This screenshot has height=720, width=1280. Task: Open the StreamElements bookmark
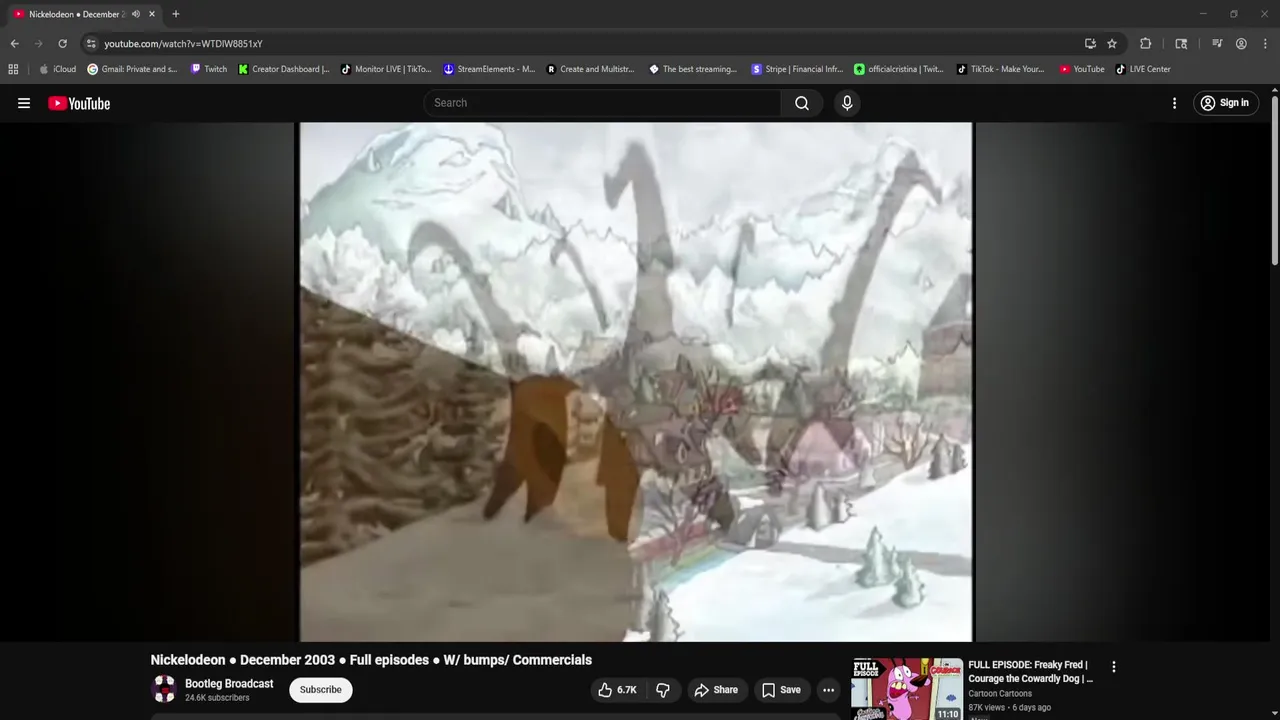tap(489, 69)
